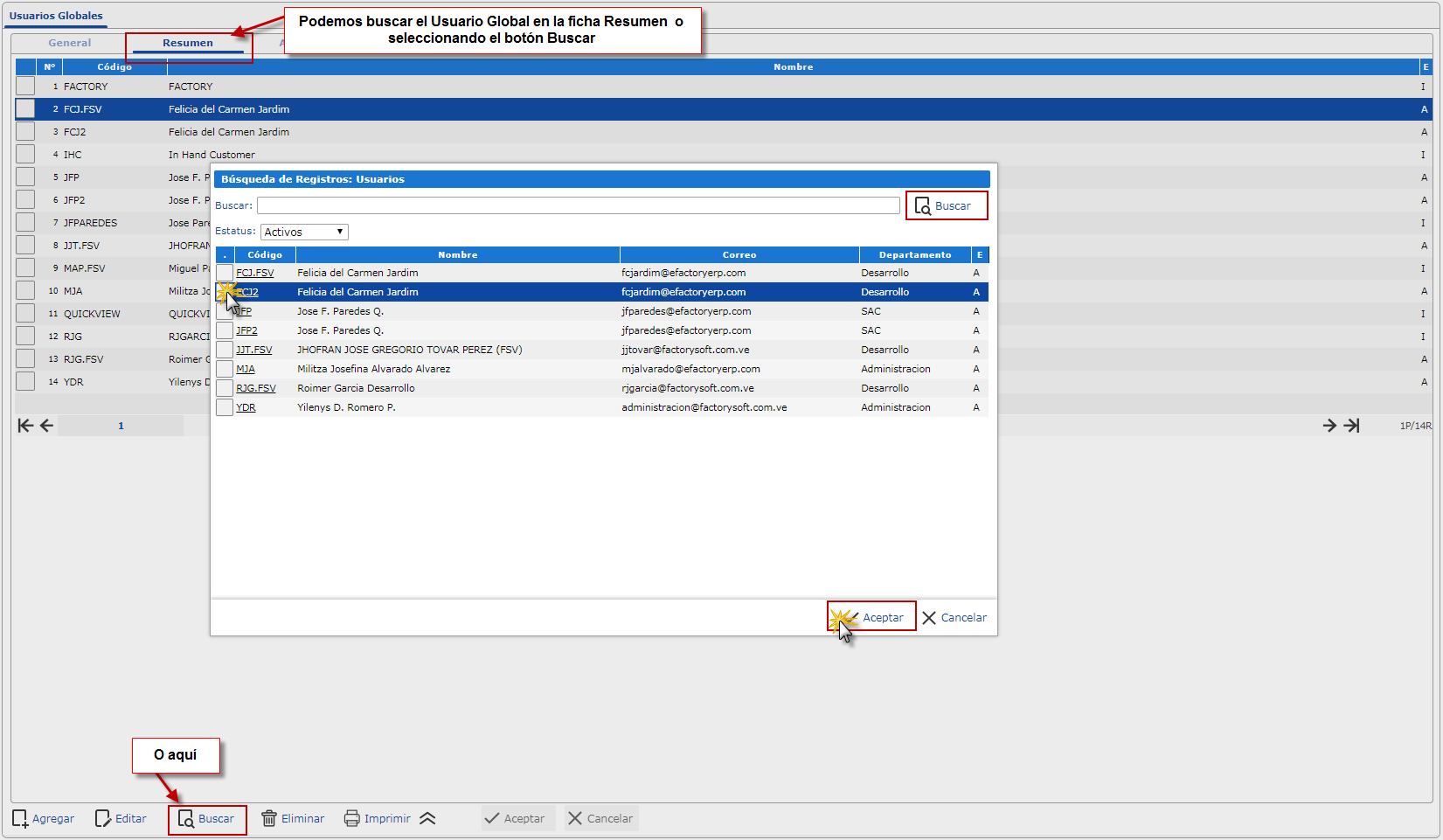Open the Resumen tab

[187, 43]
